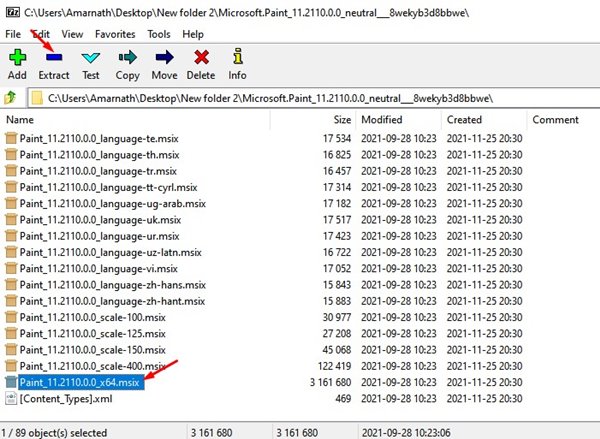This screenshot has width=600, height=439.
Task: Select the language-vi.msix archive icon
Action: click(11, 268)
